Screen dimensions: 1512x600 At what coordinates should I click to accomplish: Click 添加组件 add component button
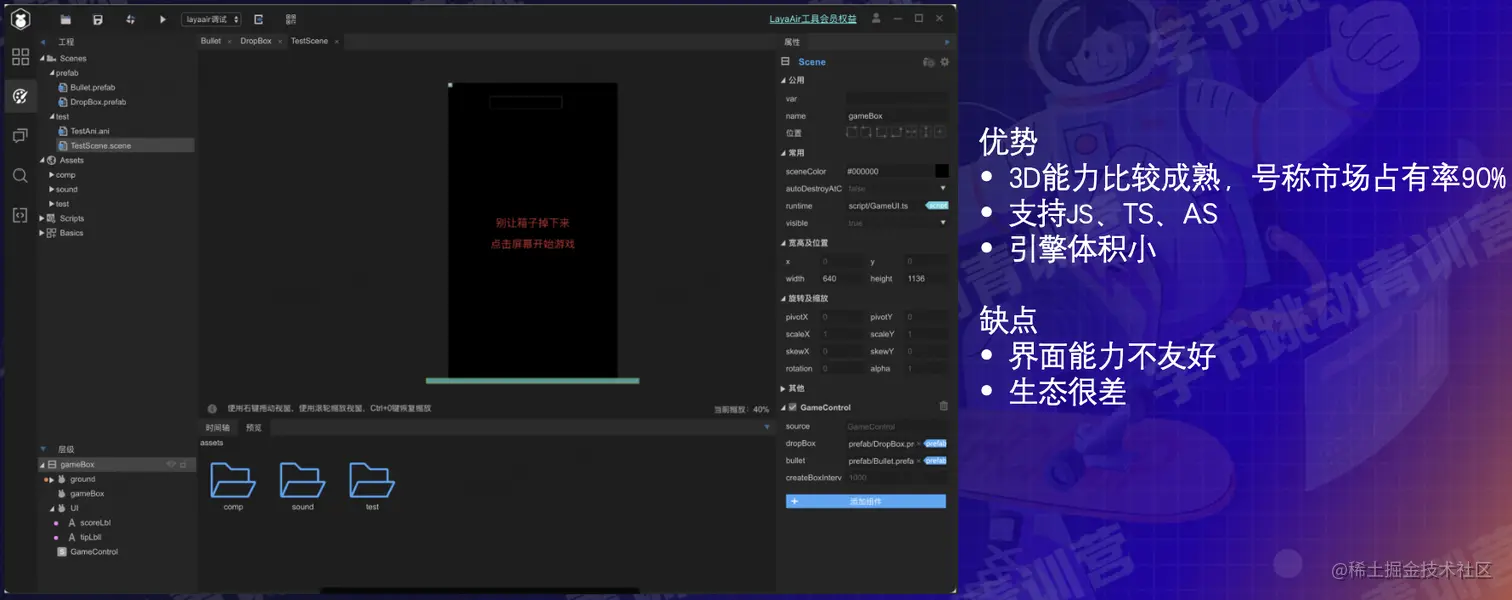tap(866, 501)
